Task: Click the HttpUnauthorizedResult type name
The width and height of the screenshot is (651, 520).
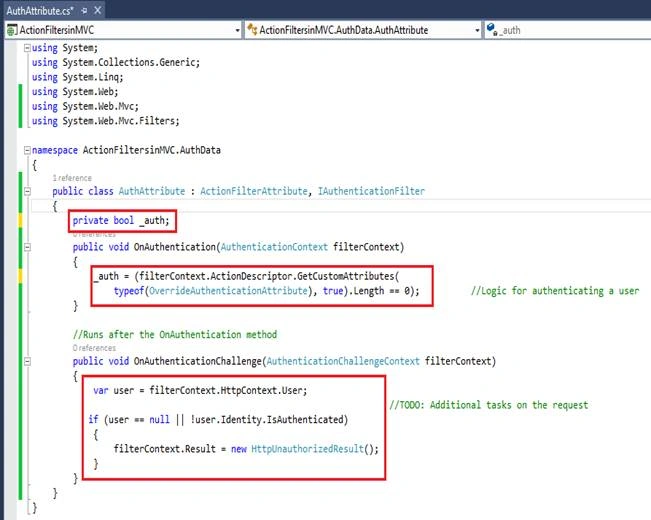Action: click(307, 449)
